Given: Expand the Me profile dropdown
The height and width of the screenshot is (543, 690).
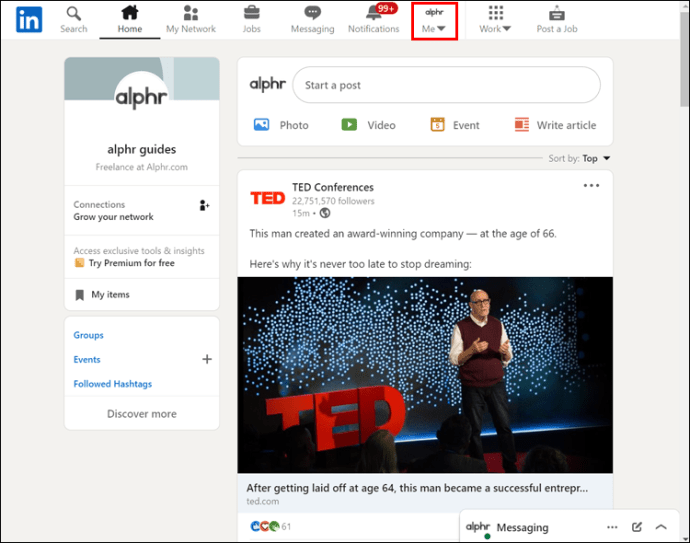Looking at the screenshot, I should [434, 21].
